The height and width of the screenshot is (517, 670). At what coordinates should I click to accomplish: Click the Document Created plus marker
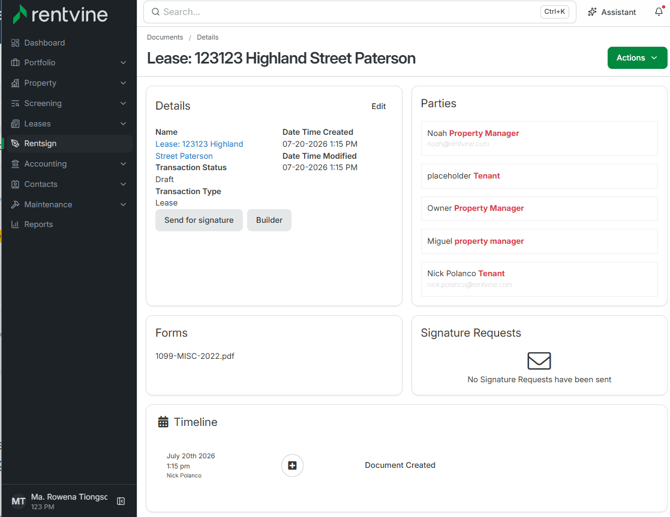tap(292, 465)
